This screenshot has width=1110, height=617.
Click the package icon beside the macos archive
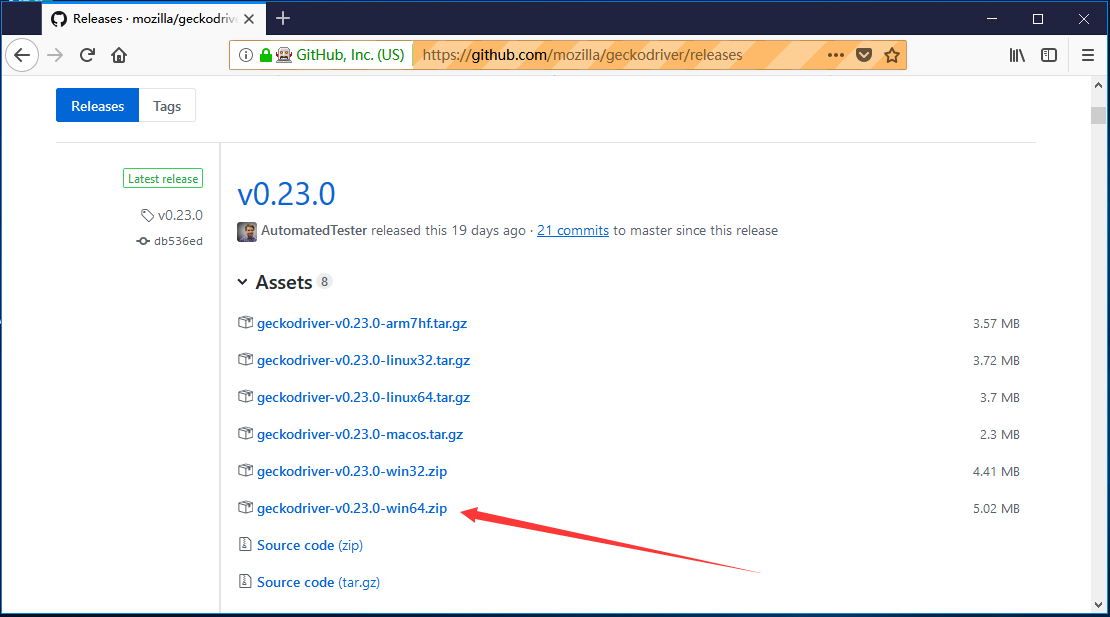[x=245, y=433]
